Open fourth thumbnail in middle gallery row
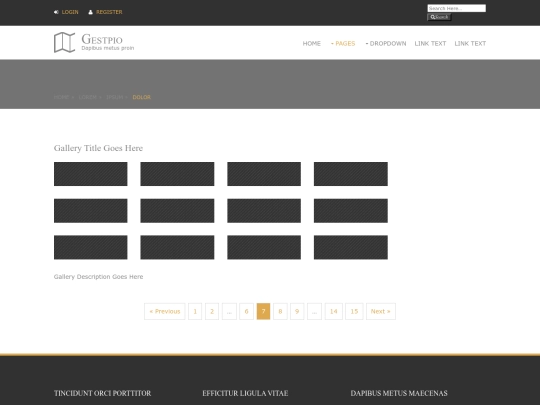The width and height of the screenshot is (540, 405). coord(351,211)
